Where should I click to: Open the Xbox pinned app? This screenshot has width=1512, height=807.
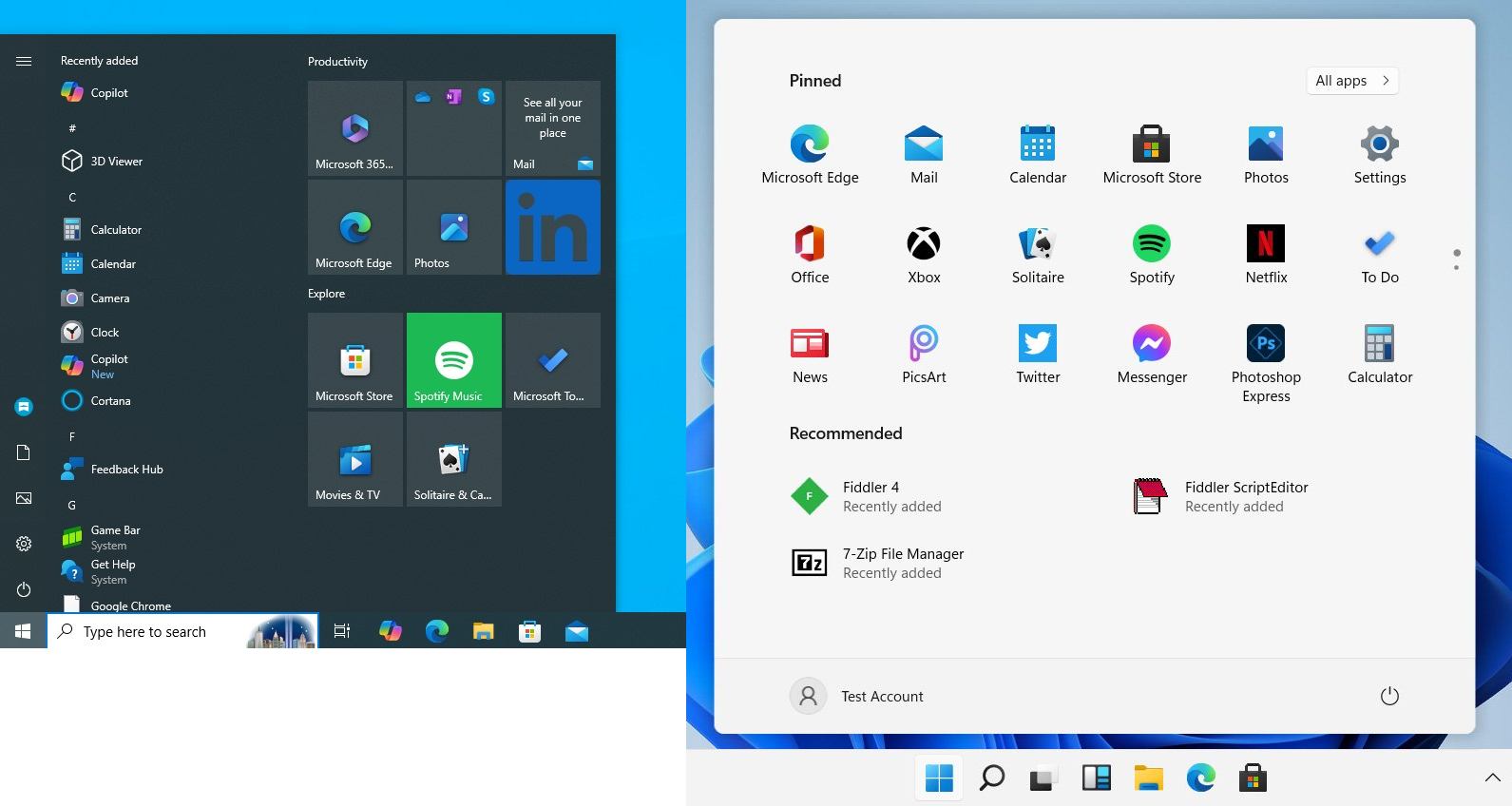pyautogui.click(x=923, y=254)
